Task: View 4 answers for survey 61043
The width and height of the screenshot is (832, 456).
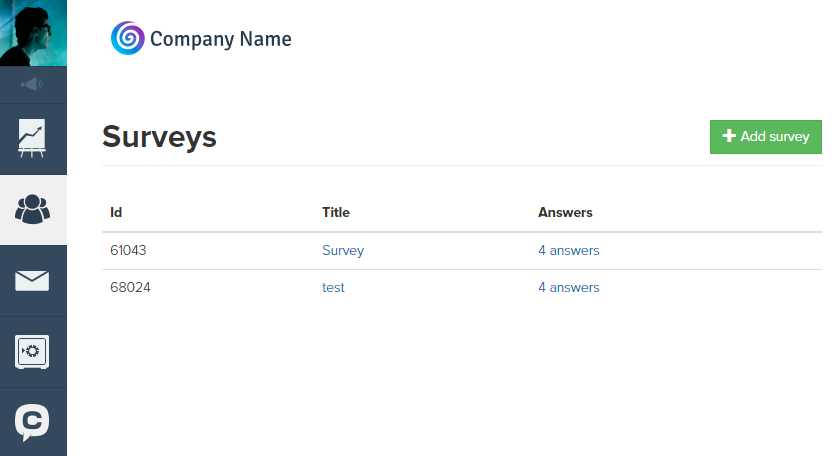Action: click(569, 251)
